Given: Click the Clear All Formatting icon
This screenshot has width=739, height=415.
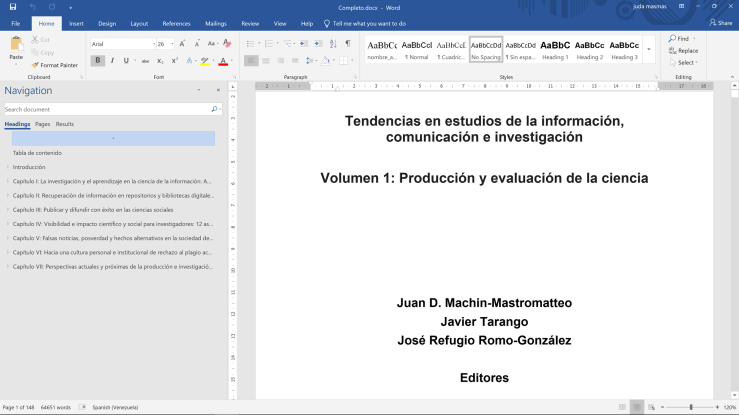Looking at the screenshot, I should [x=226, y=44].
